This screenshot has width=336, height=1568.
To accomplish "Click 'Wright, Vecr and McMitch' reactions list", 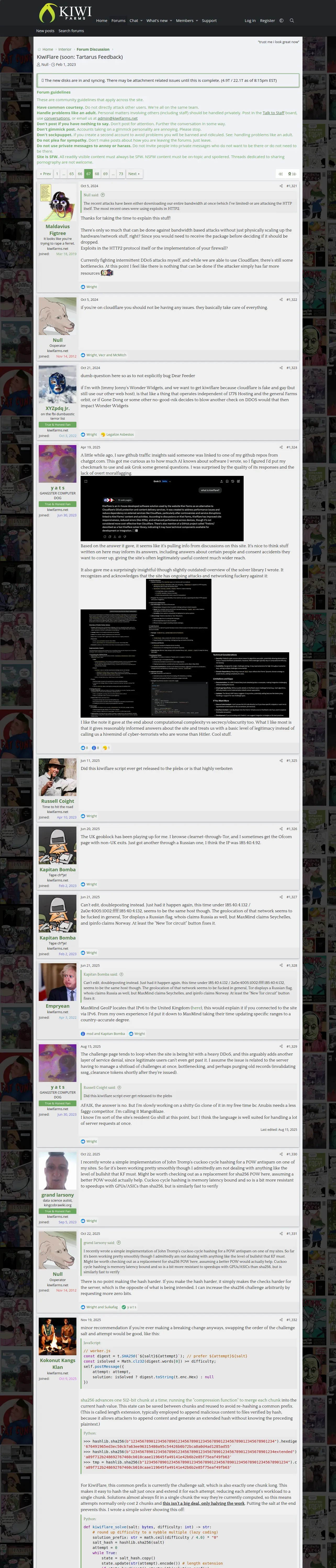I will [x=106, y=355].
